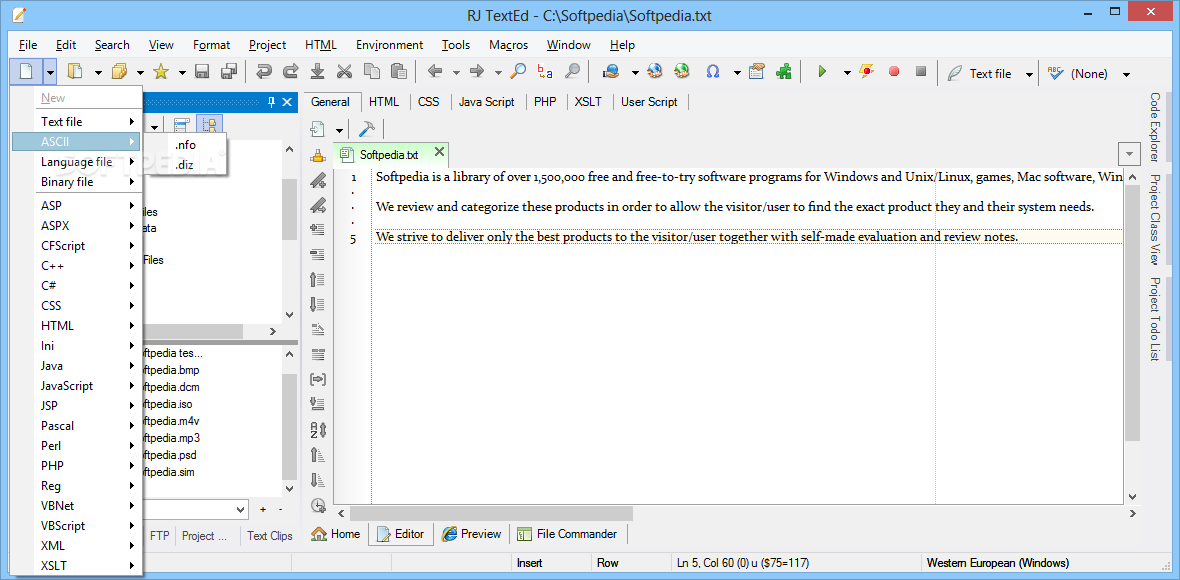Click the Omega special characters icon
This screenshot has height=580, width=1180.
[713, 72]
